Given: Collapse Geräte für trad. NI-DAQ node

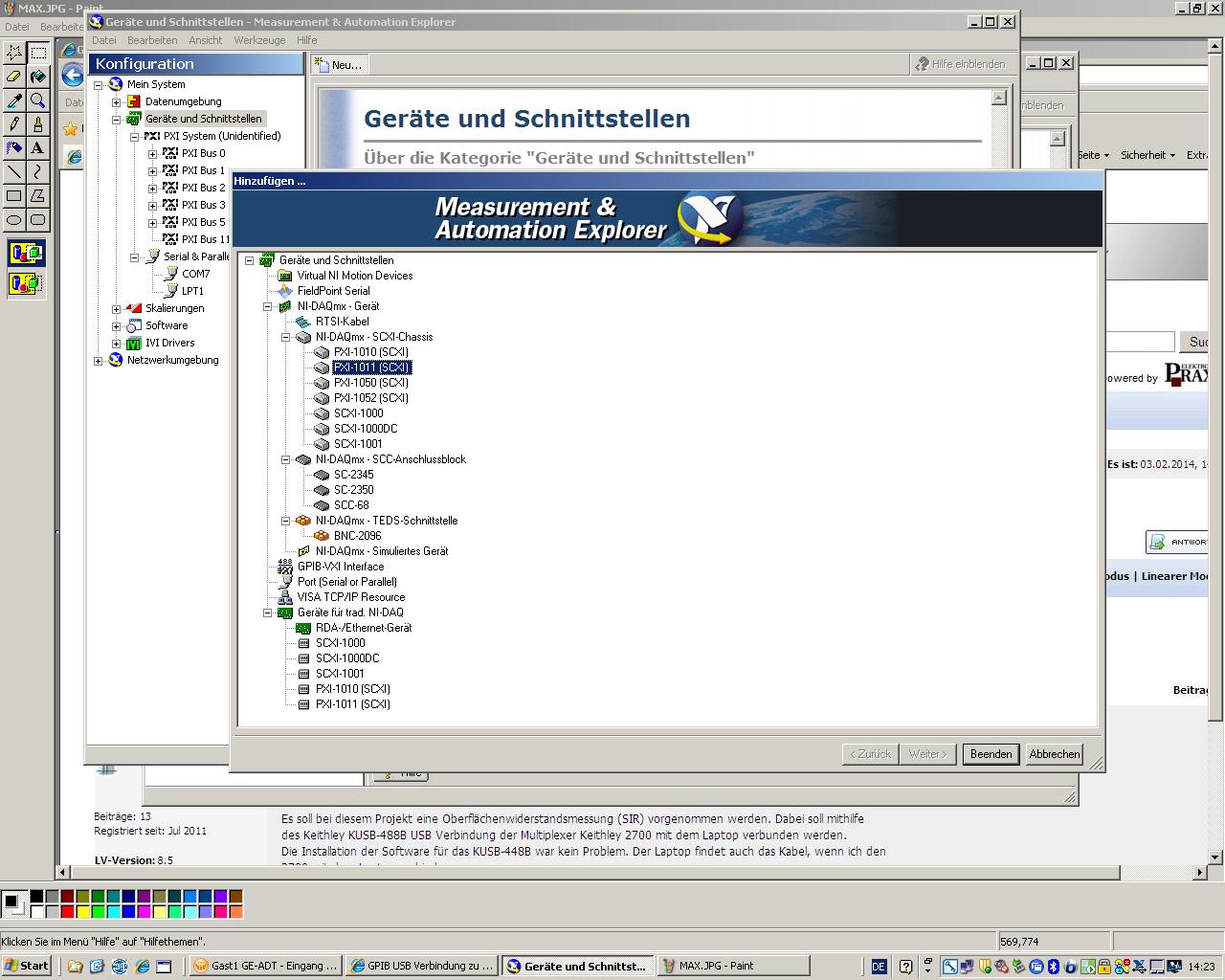Looking at the screenshot, I should (267, 612).
